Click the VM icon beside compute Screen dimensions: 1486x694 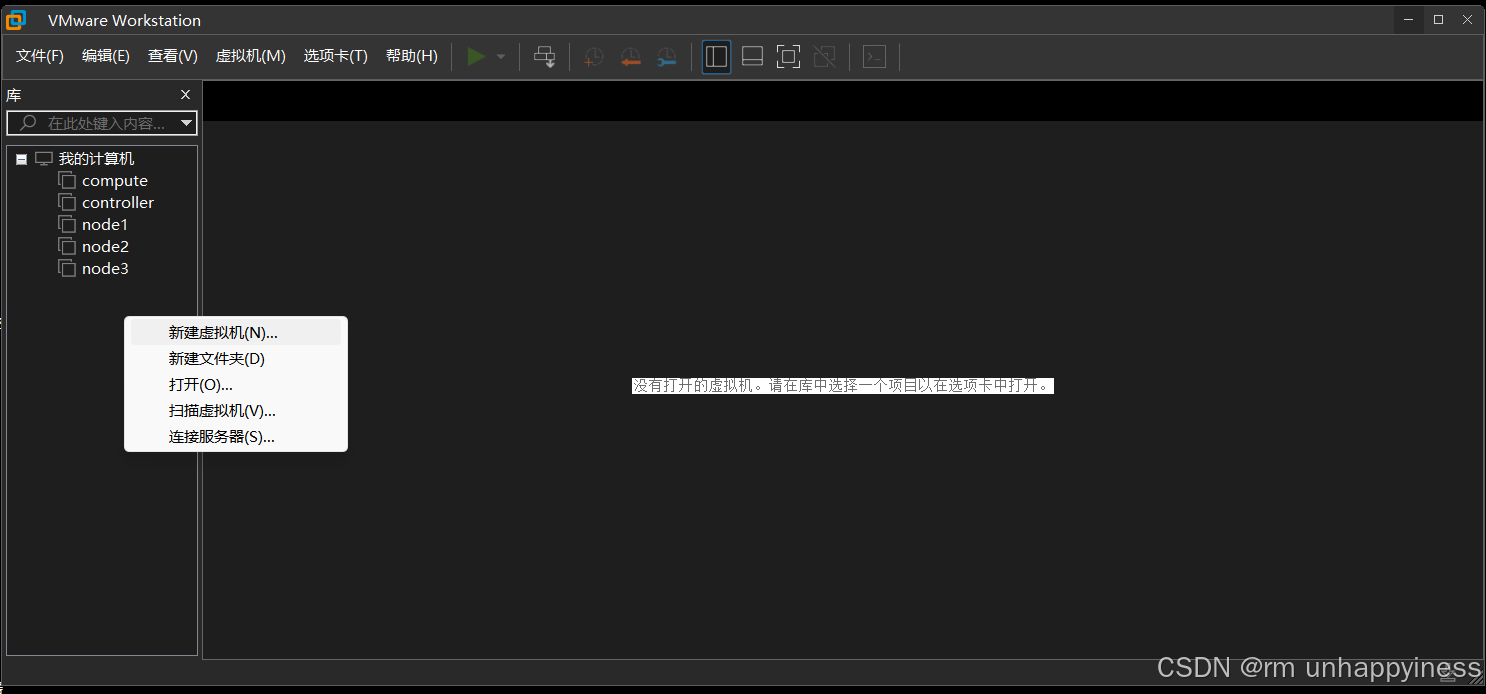tap(67, 181)
